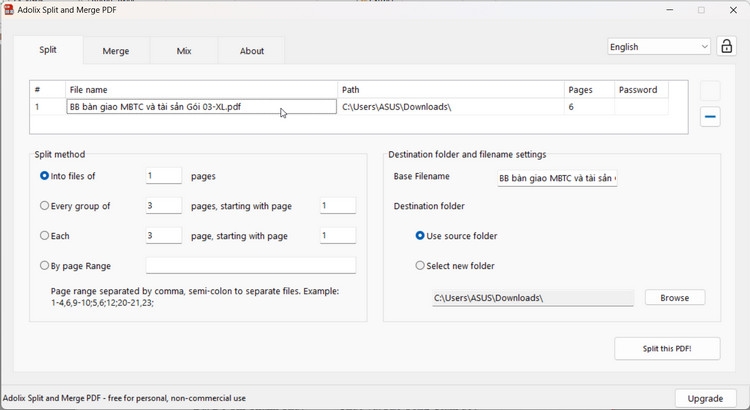The width and height of the screenshot is (750, 410).
Task: Click the empty Password cell of row 1
Action: (641, 107)
